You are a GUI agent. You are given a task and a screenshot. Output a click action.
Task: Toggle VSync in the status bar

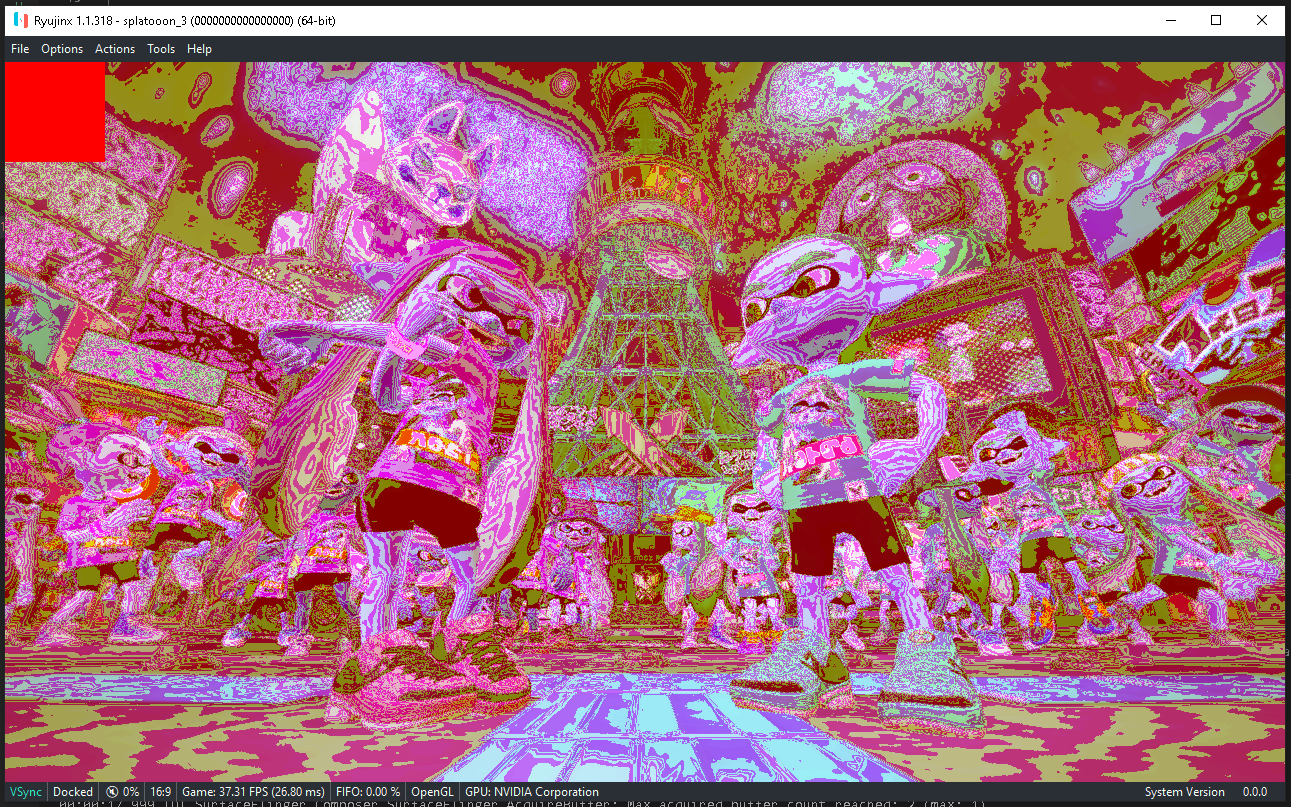(x=26, y=792)
